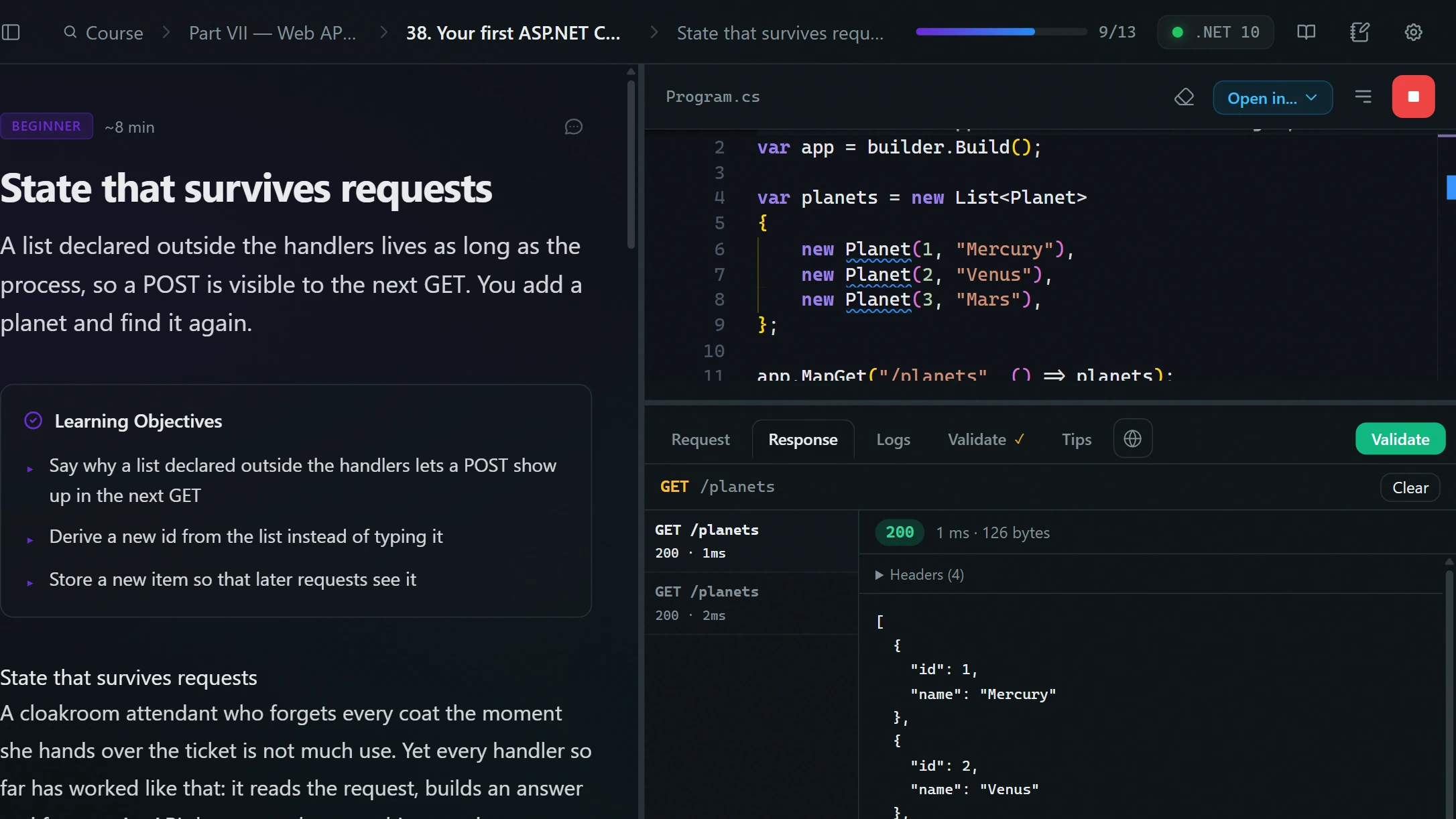Click the Learning Objectives check icon
The image size is (1456, 819).
[x=33, y=421]
